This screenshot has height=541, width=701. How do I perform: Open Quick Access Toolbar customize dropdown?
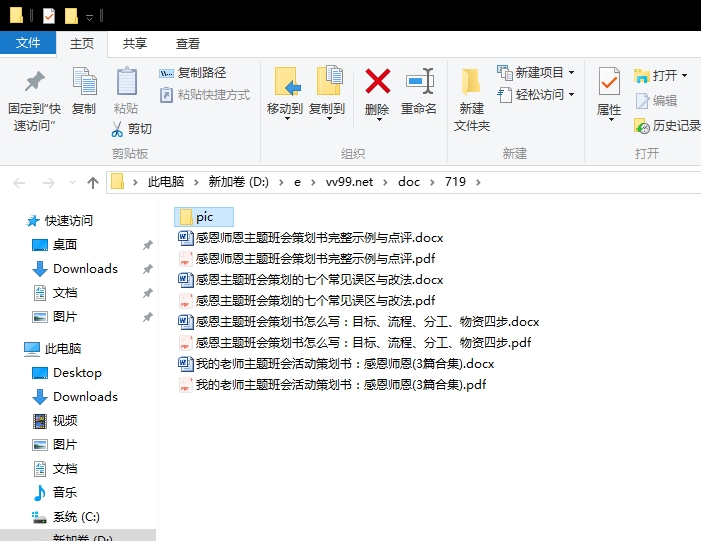click(x=89, y=17)
